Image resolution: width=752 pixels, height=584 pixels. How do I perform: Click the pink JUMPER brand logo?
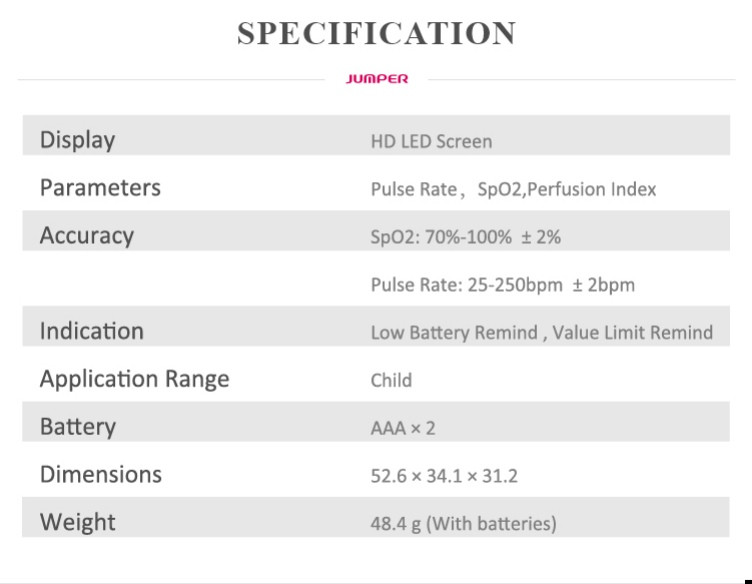click(376, 79)
